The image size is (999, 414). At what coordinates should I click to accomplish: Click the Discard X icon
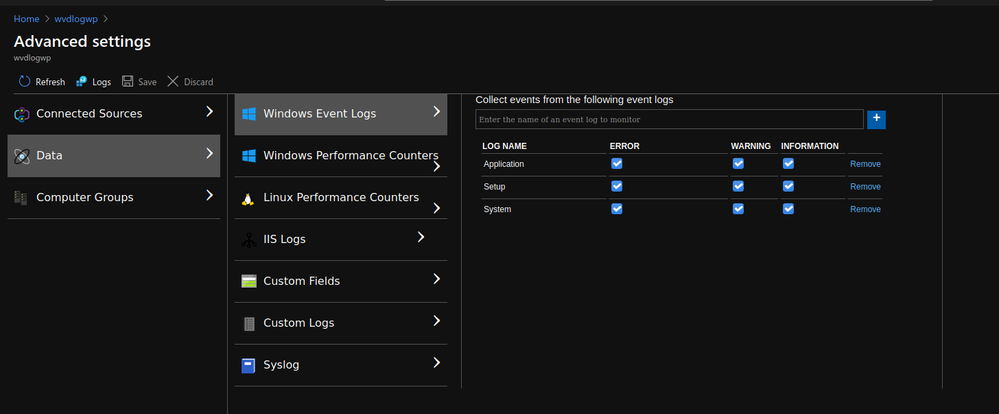[x=173, y=82]
